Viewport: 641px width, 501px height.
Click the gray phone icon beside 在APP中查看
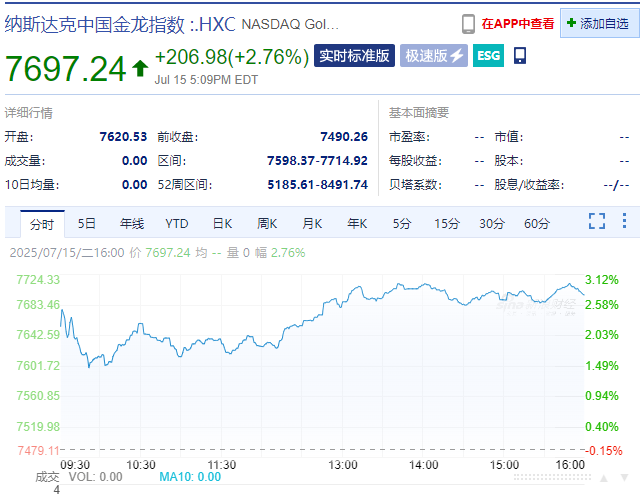(x=468, y=23)
